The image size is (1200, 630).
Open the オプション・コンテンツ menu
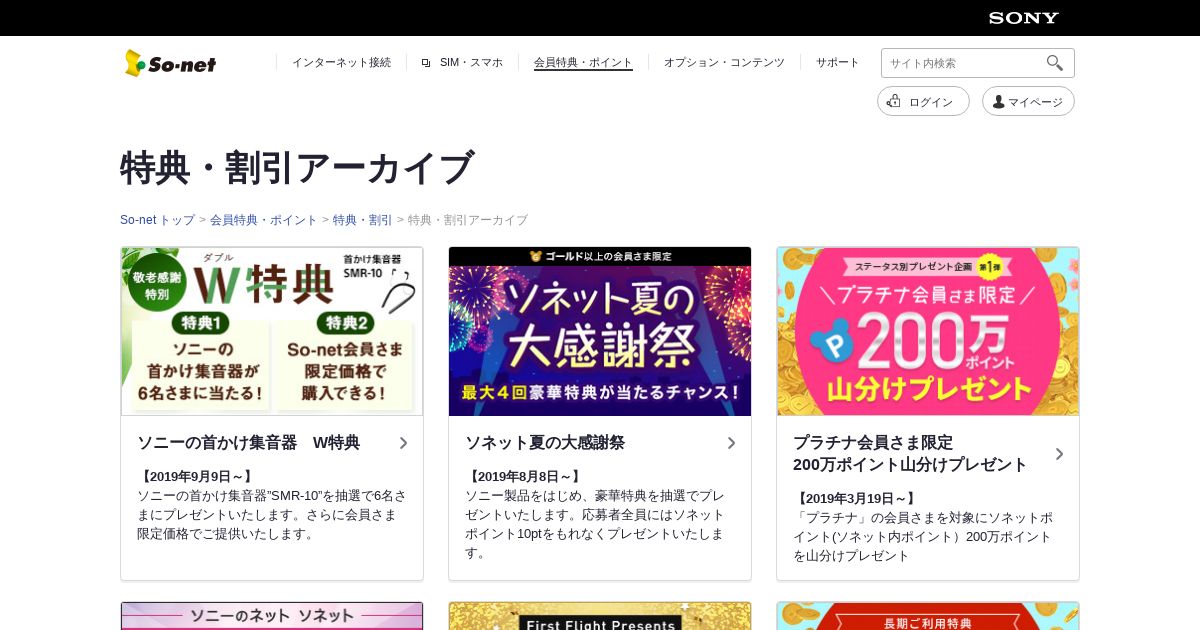pos(724,62)
